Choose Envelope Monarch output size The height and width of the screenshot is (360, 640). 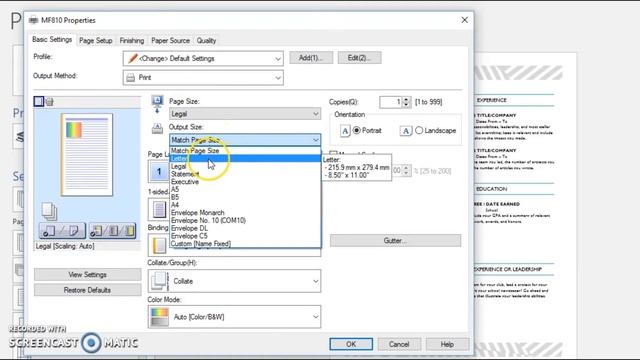click(x=245, y=213)
